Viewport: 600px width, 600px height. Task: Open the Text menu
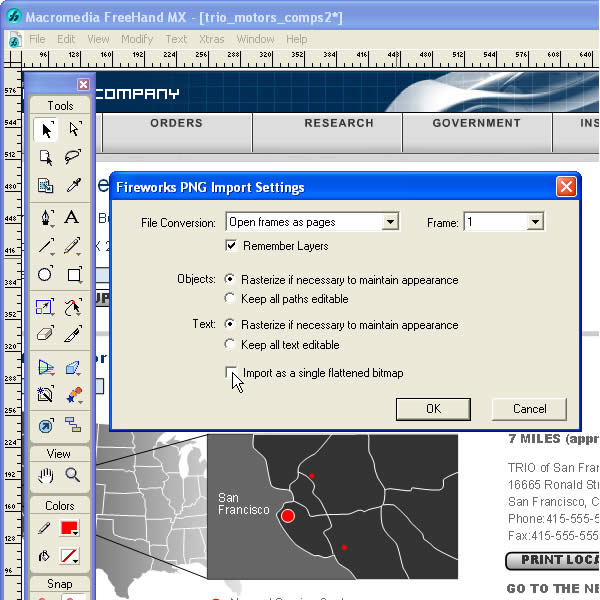[176, 39]
